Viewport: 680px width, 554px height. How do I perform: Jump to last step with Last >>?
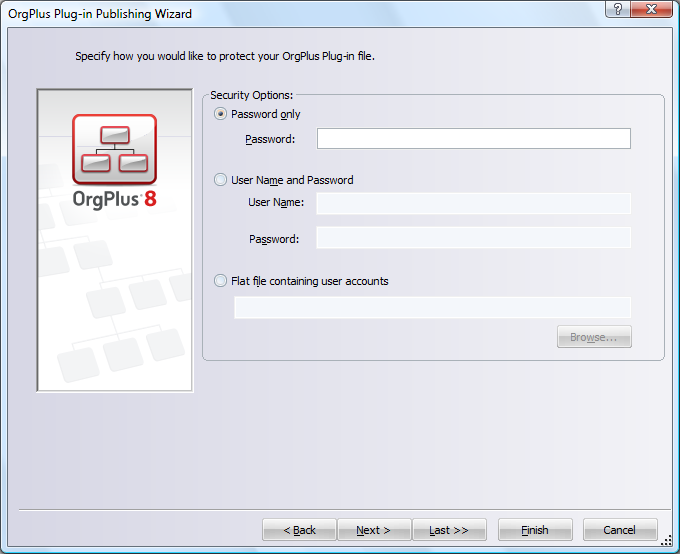[449, 530]
